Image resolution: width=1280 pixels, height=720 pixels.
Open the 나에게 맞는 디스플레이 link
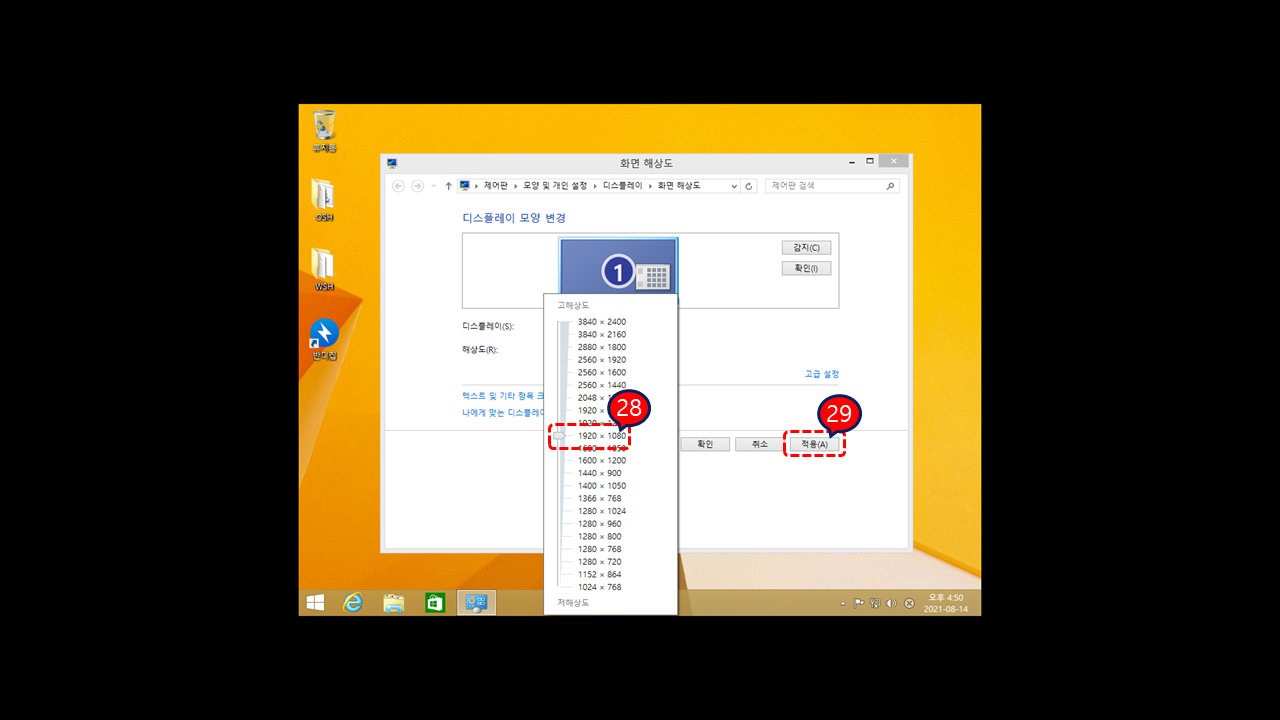tap(503, 412)
